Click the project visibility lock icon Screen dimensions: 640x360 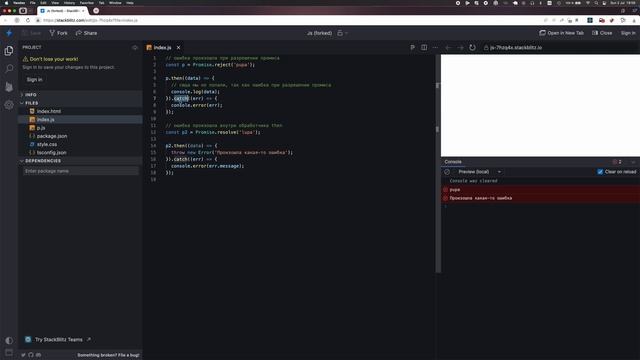(x=340, y=33)
